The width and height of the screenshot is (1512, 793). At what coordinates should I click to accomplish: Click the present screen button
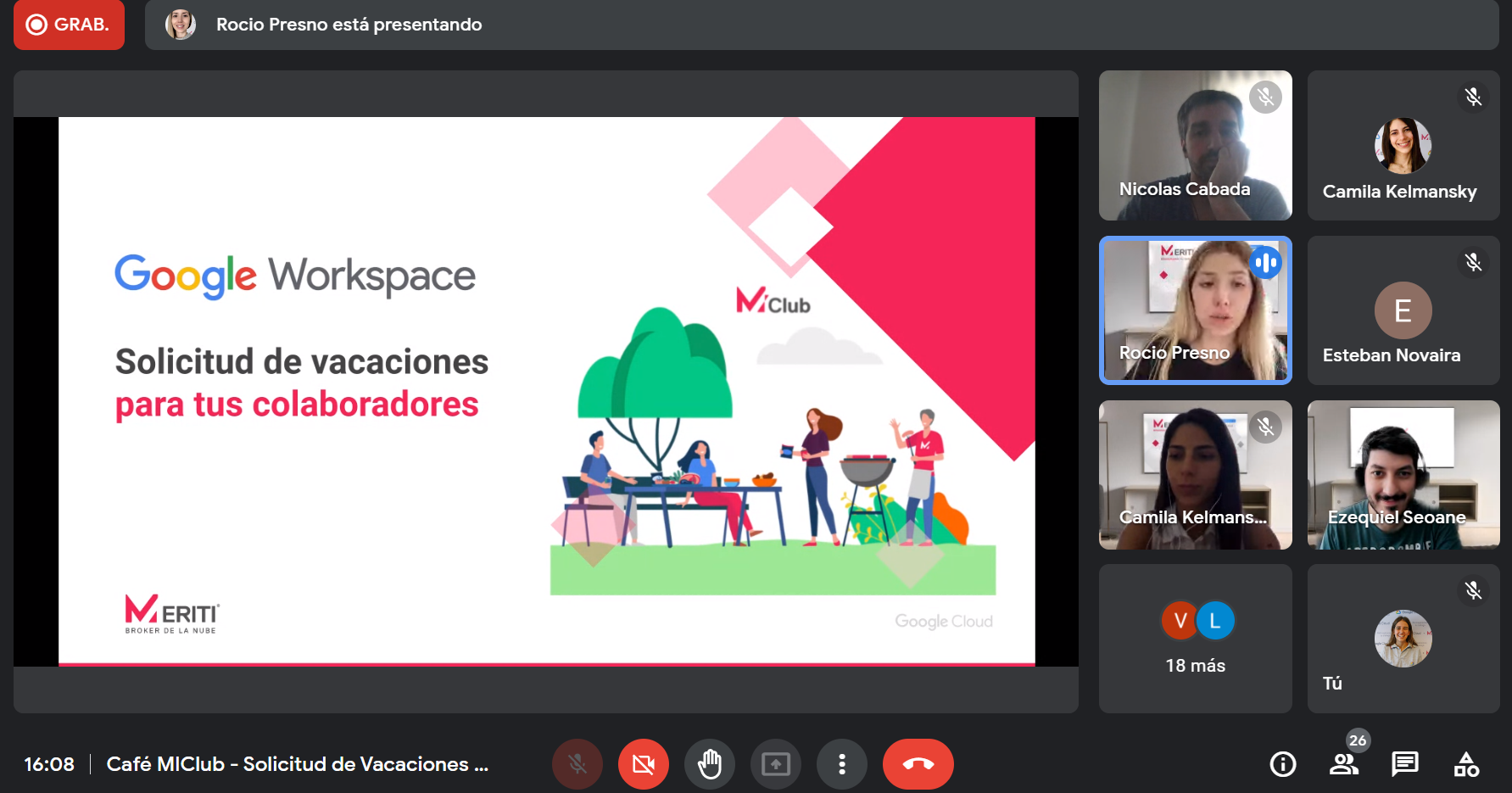(776, 764)
